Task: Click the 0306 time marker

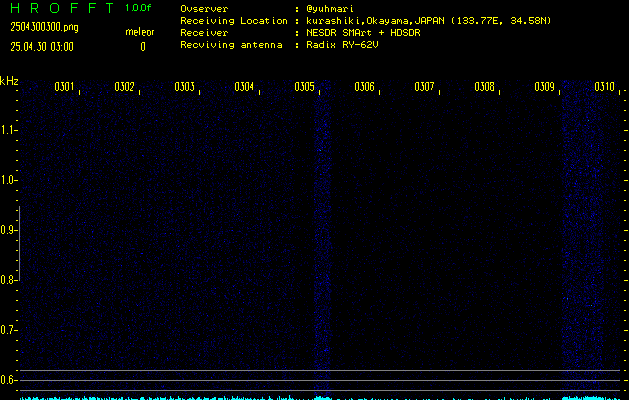Action: click(364, 87)
